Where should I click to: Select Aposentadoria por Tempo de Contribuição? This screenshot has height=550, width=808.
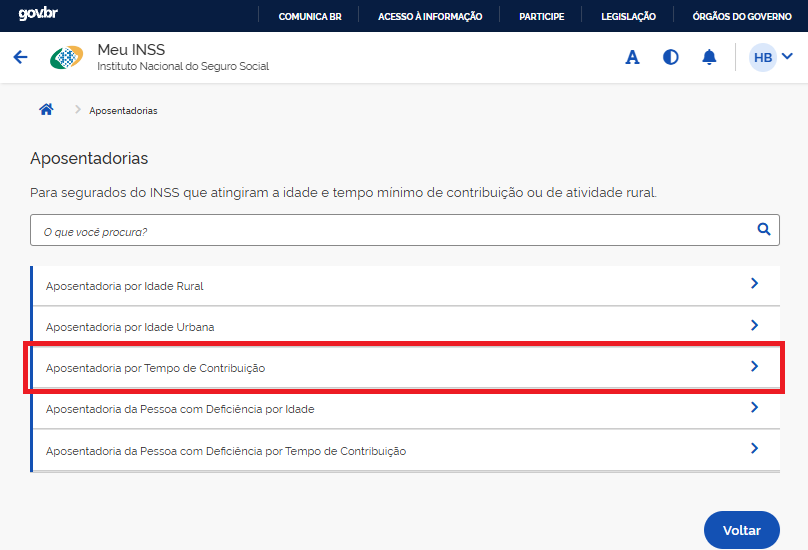coord(155,368)
